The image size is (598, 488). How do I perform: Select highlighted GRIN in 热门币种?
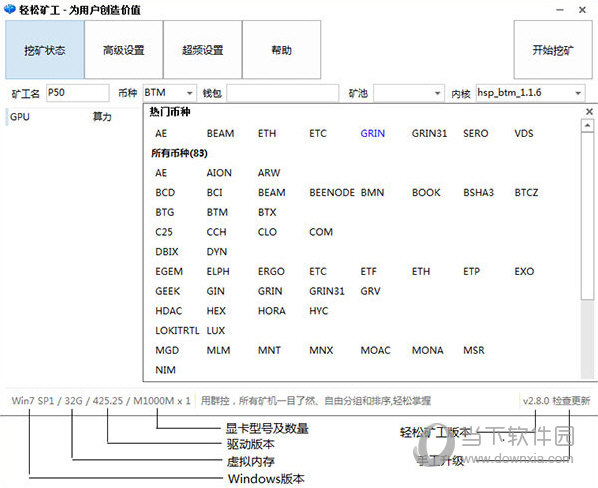[373, 133]
